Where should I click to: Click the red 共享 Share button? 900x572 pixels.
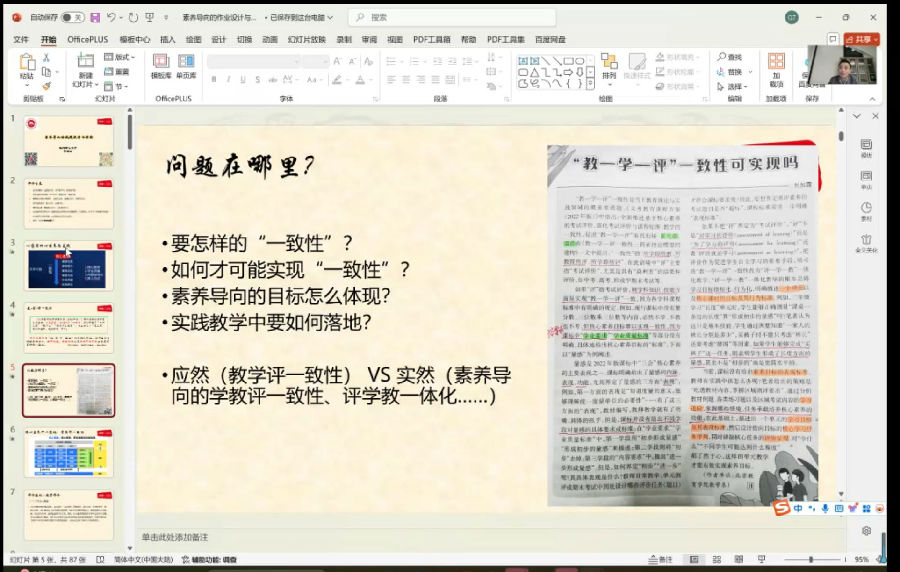point(860,39)
